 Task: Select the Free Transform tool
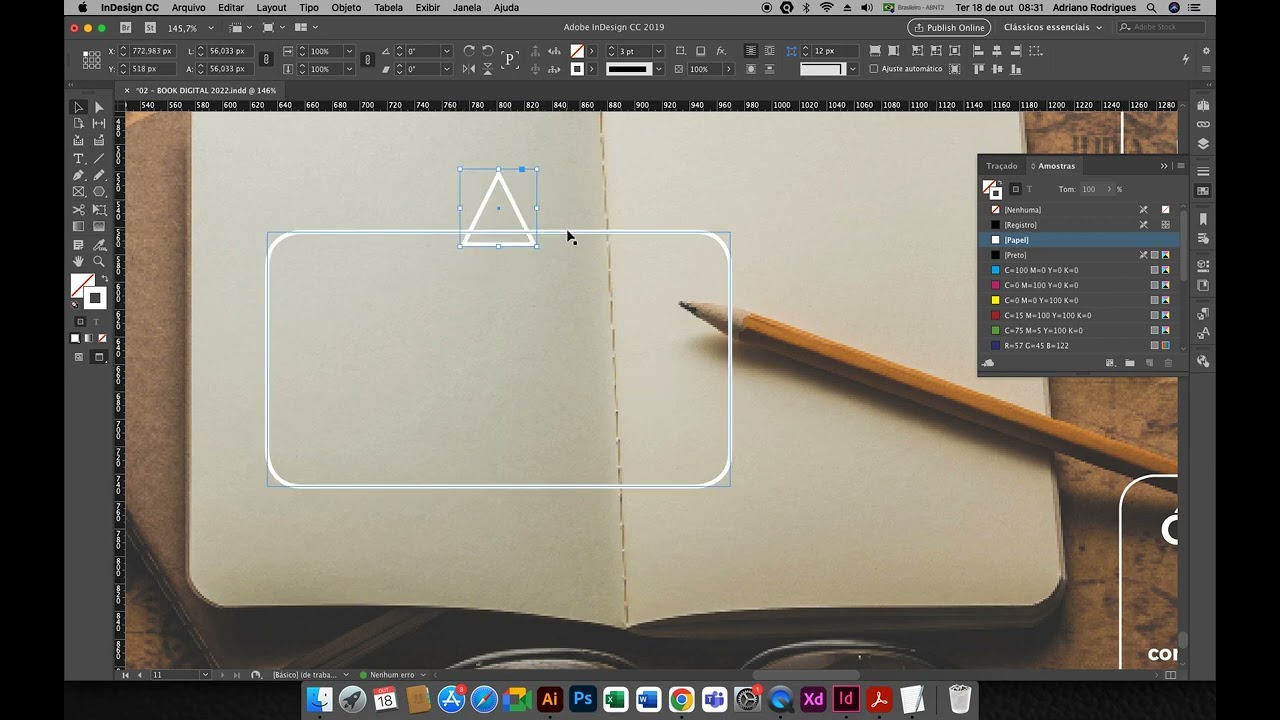[x=99, y=210]
